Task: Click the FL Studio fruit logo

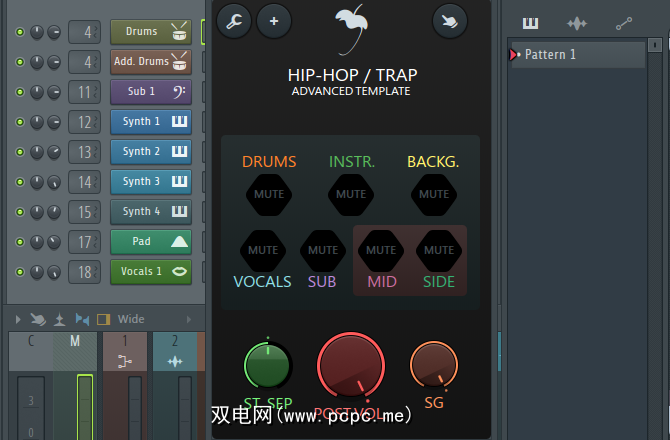Action: (x=352, y=29)
